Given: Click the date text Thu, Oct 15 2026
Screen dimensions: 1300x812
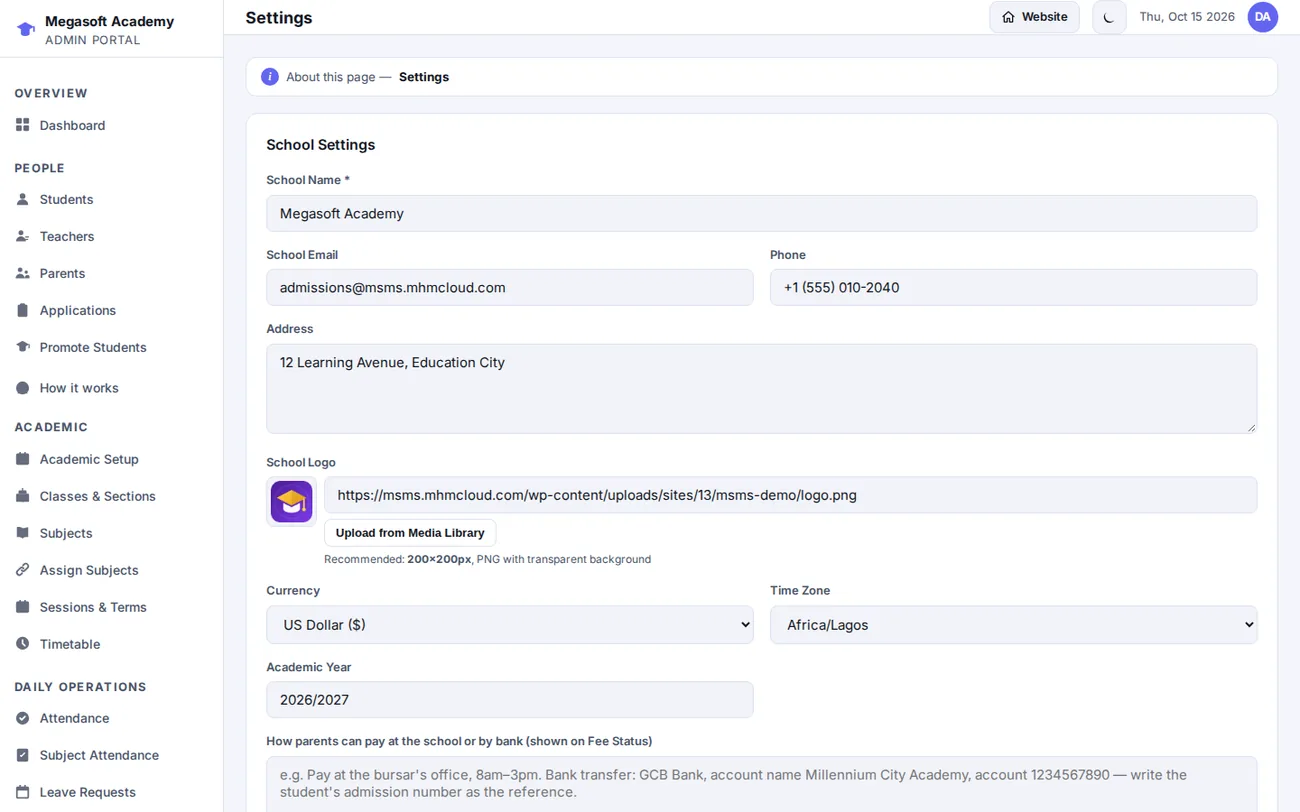Looking at the screenshot, I should (x=1187, y=17).
